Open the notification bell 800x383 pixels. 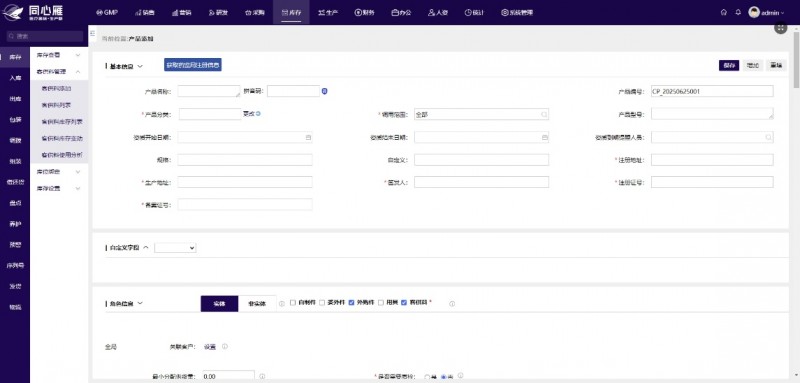coord(738,12)
